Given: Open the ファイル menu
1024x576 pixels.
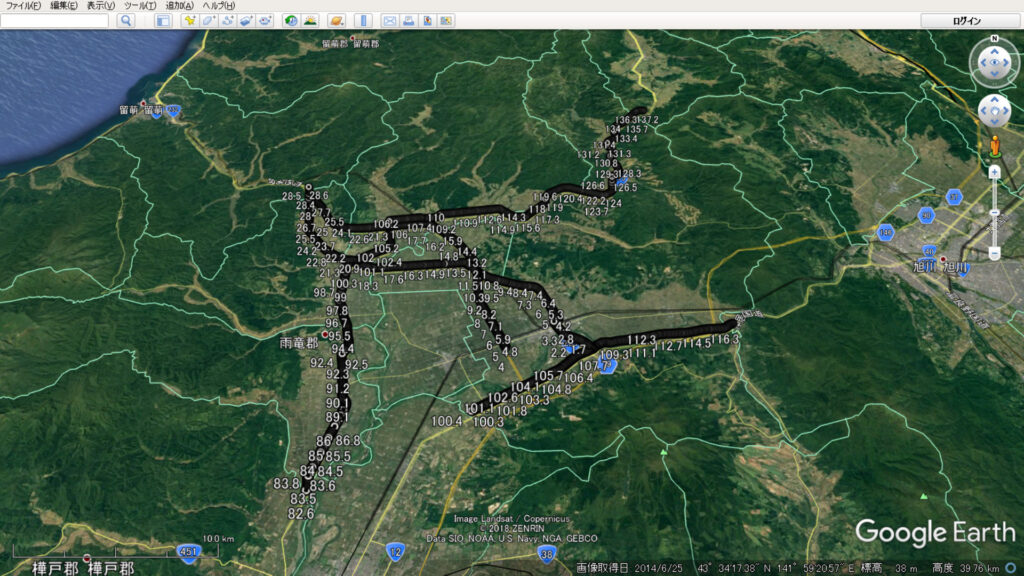Looking at the screenshot, I should [x=24, y=6].
